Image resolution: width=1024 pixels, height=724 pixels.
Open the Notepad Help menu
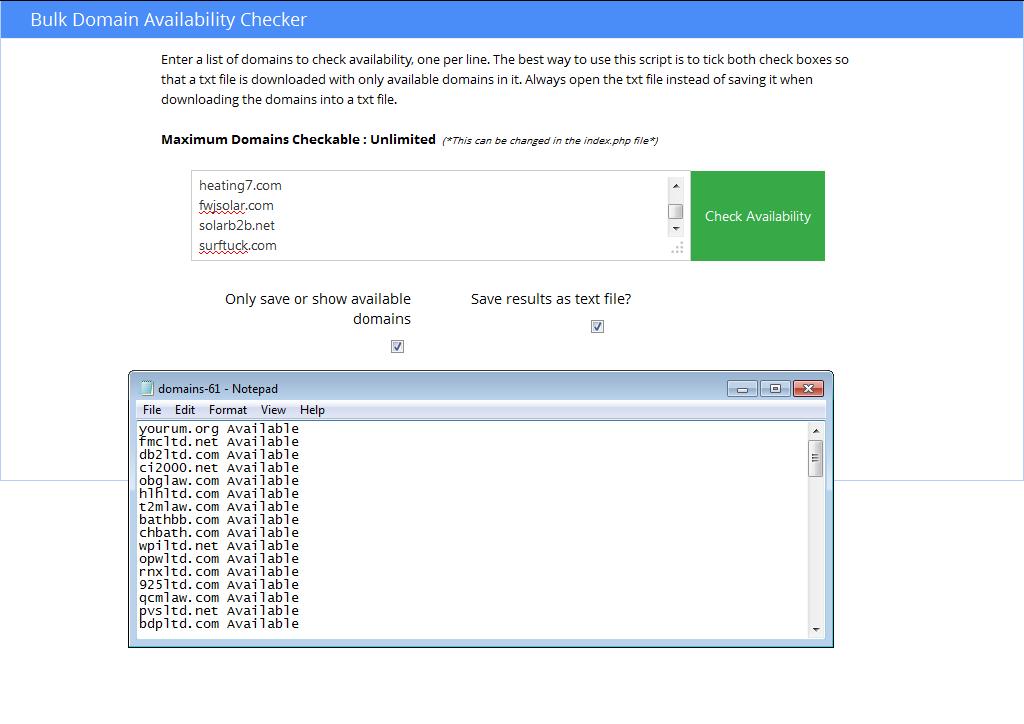[312, 410]
